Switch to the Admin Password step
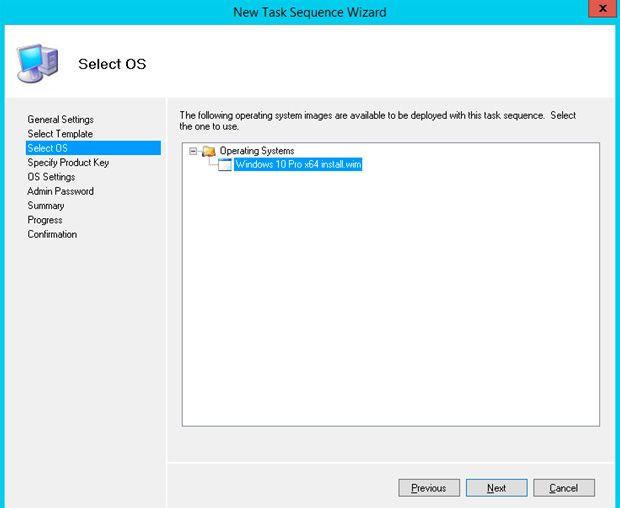 60,191
